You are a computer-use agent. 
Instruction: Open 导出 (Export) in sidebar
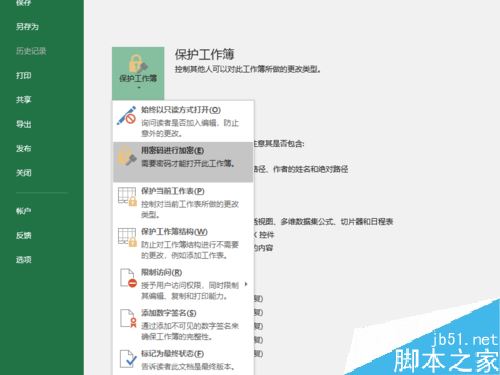[x=24, y=124]
